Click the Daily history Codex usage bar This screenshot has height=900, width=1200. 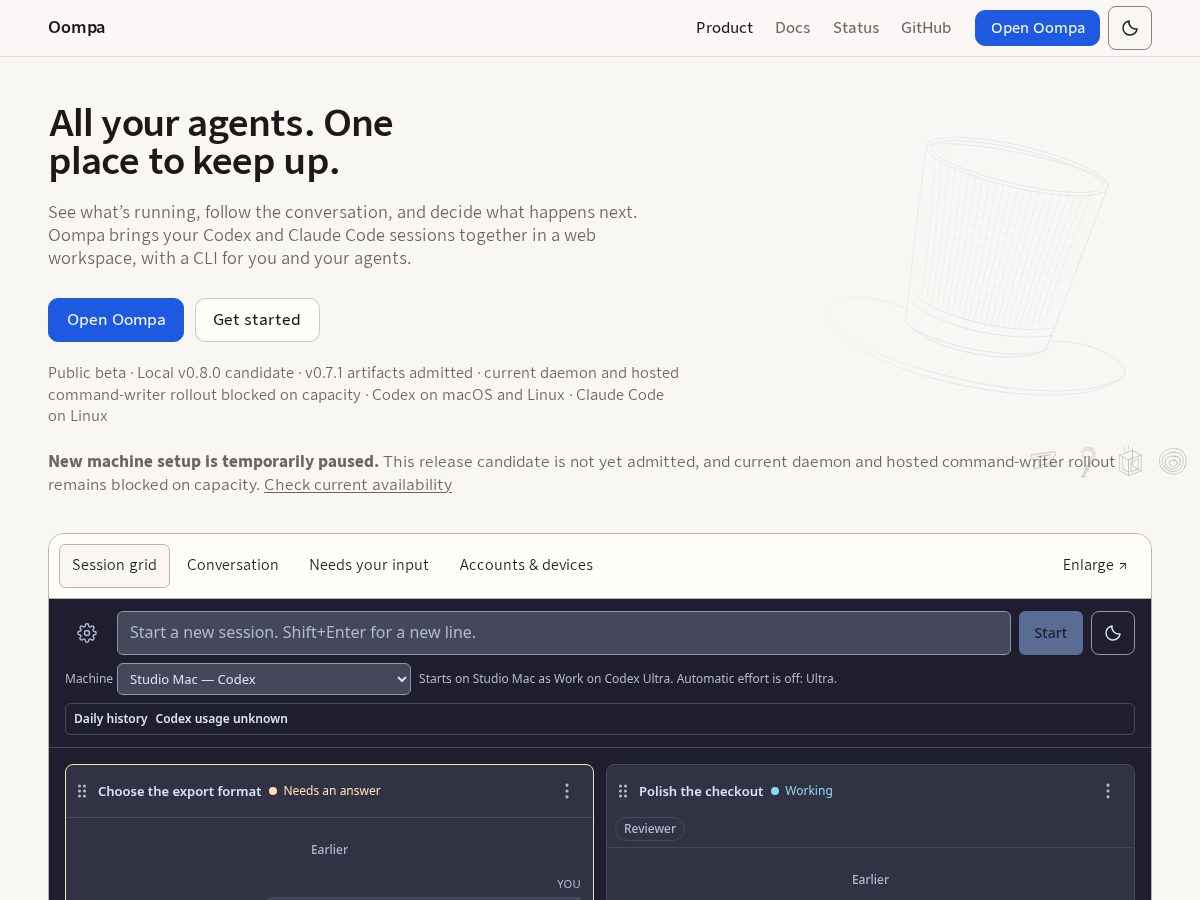[600, 719]
